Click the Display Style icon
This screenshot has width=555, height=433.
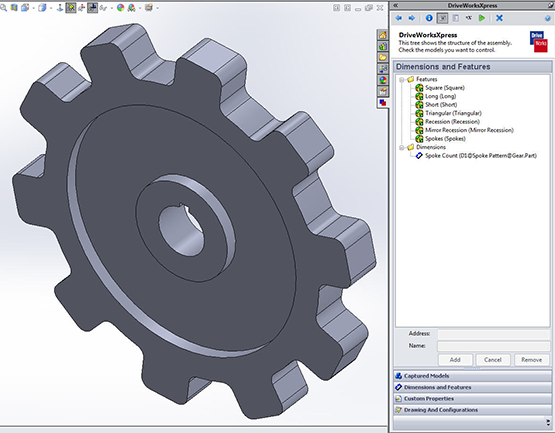tap(42, 7)
